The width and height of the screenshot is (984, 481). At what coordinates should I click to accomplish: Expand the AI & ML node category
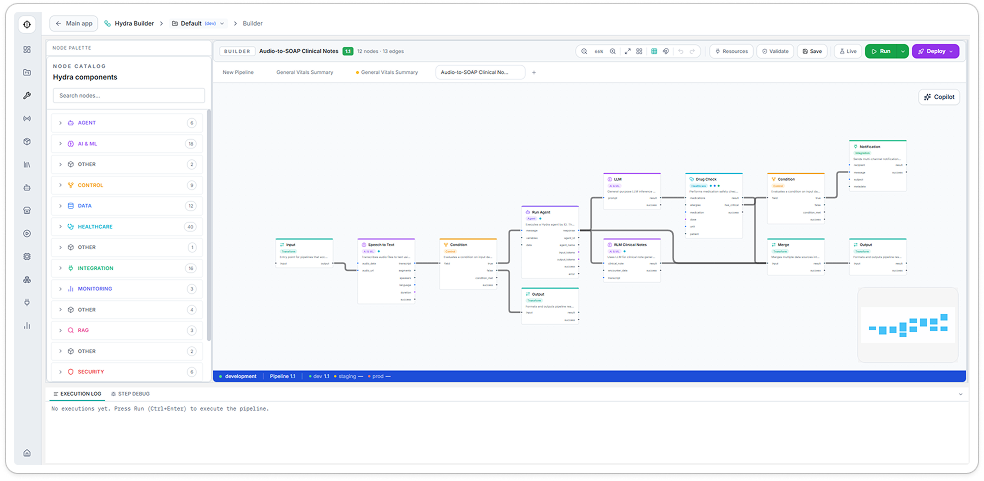pos(127,144)
